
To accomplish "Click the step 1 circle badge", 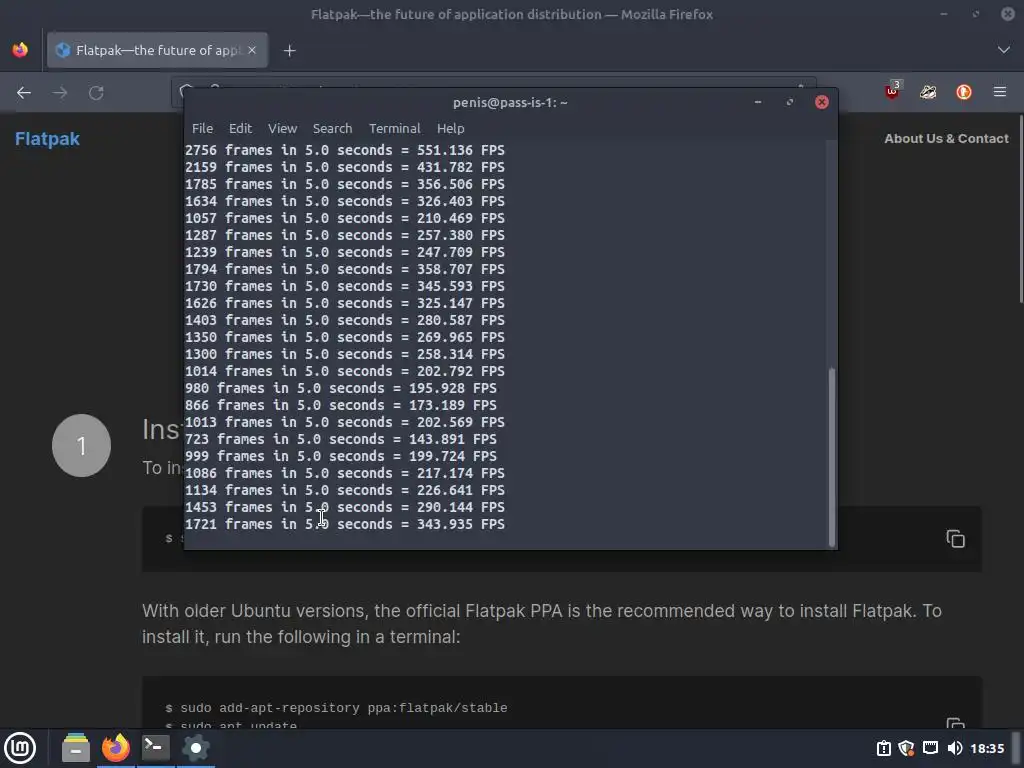I will click(82, 445).
